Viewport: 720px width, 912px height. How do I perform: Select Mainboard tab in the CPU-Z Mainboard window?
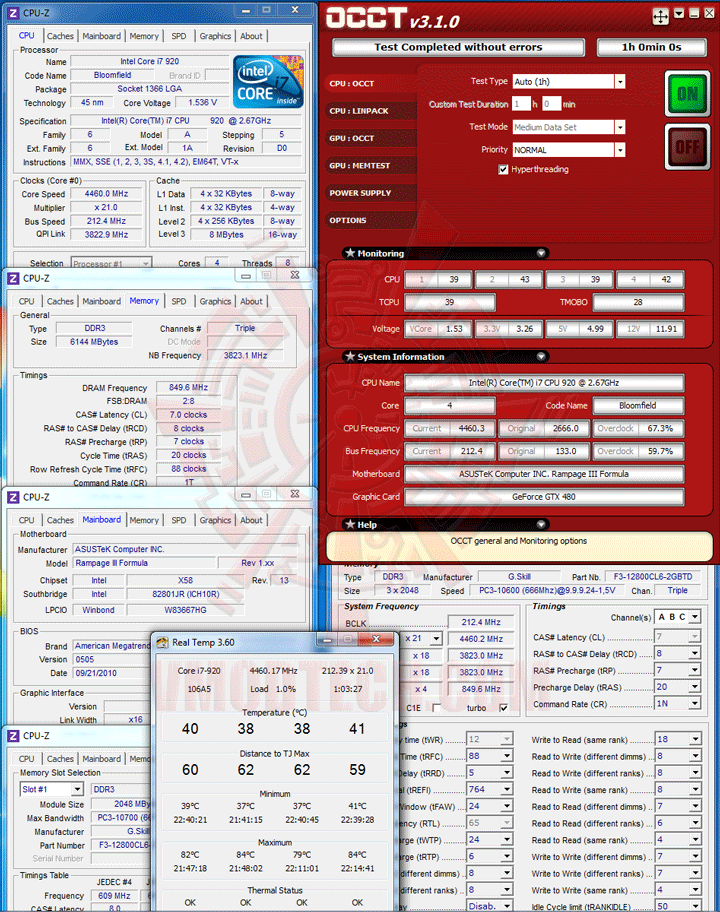click(102, 519)
